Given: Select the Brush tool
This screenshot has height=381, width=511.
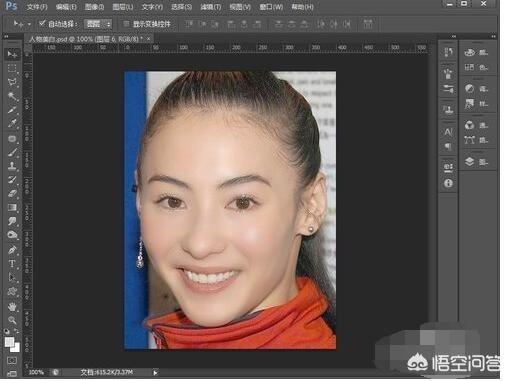Looking at the screenshot, I should (x=12, y=152).
